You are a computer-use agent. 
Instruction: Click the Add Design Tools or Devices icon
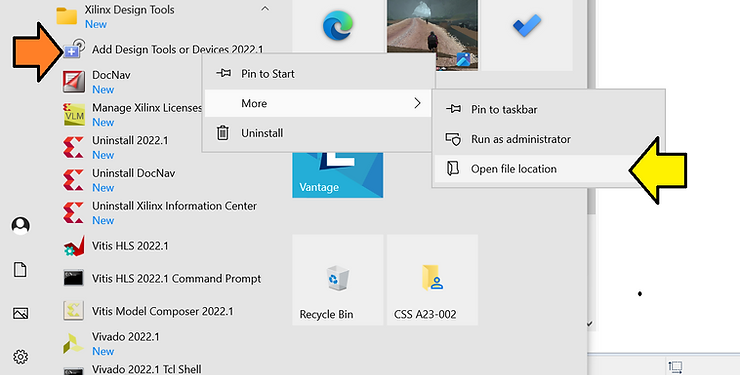pos(74,49)
